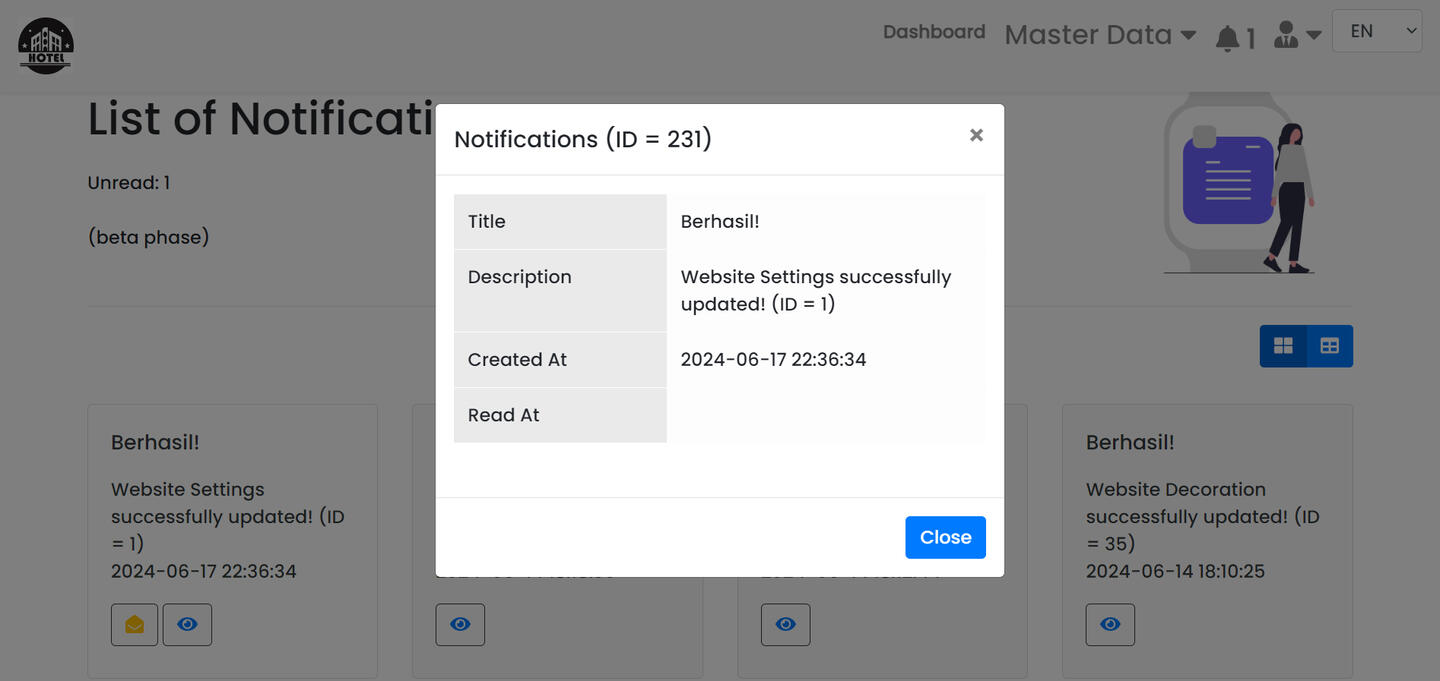This screenshot has height=681, width=1440.
Task: Click the Website Settings description text in modal
Action: [x=815, y=290]
